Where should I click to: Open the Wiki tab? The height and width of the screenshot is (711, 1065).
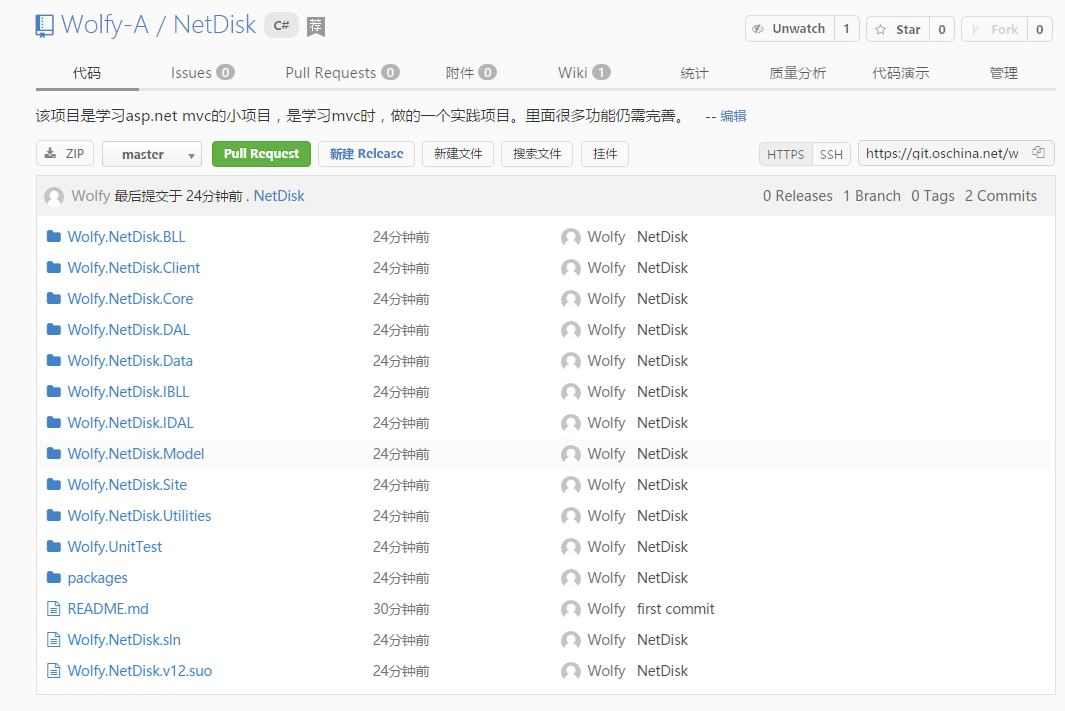[x=584, y=73]
